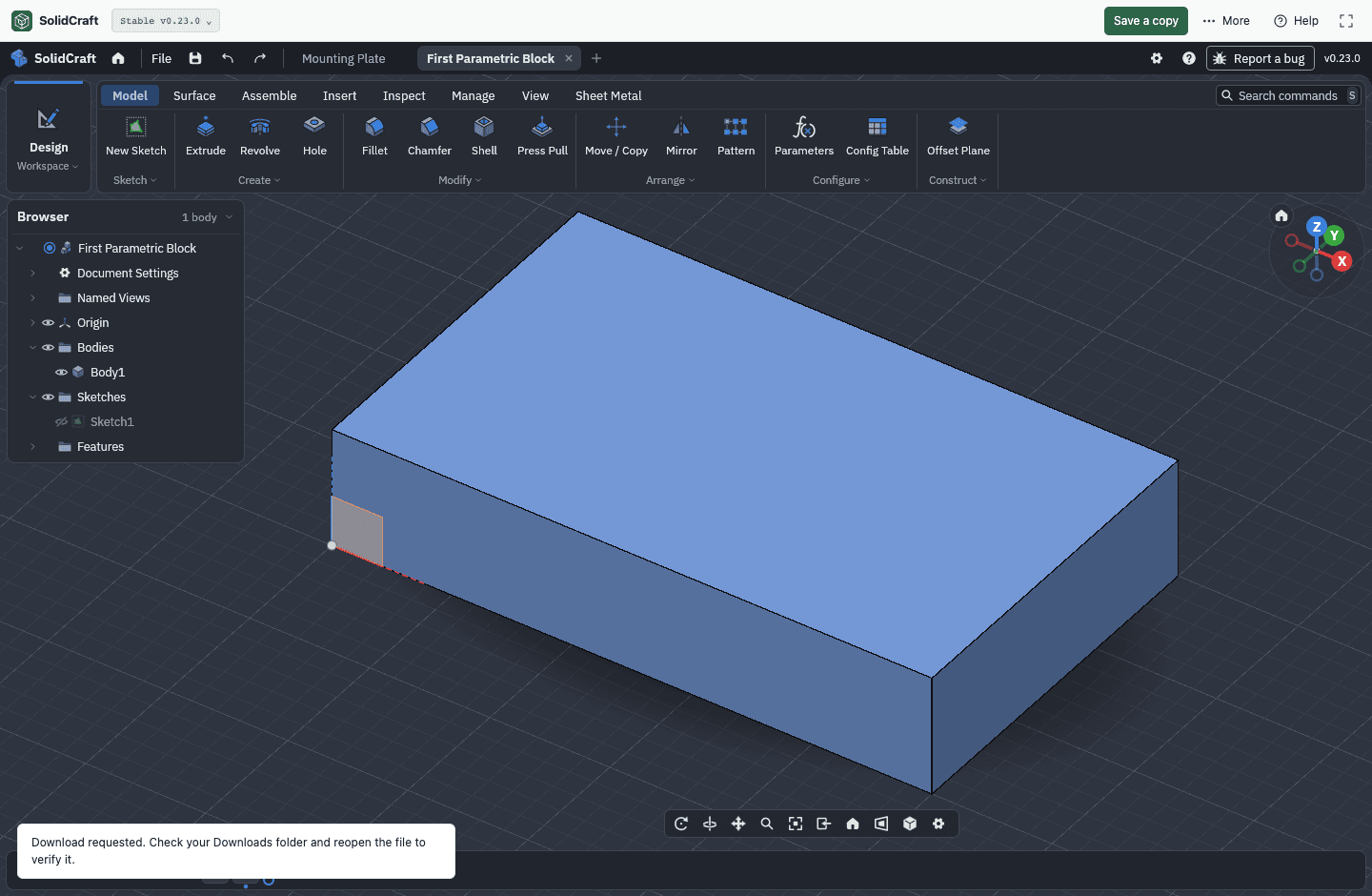
Task: Undo the last action
Action: click(228, 58)
